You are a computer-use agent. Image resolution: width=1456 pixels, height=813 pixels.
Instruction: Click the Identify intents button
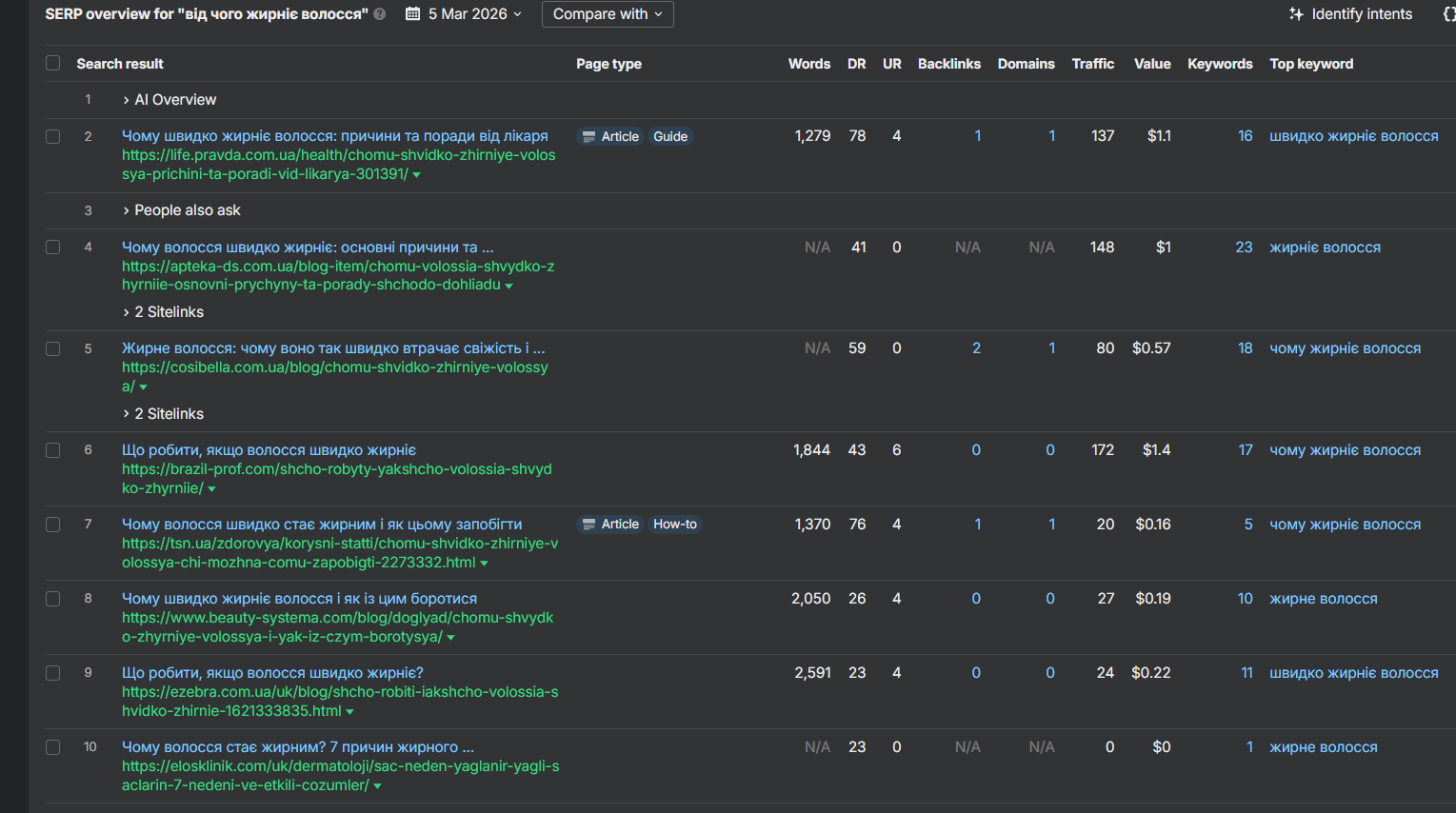pos(1350,14)
